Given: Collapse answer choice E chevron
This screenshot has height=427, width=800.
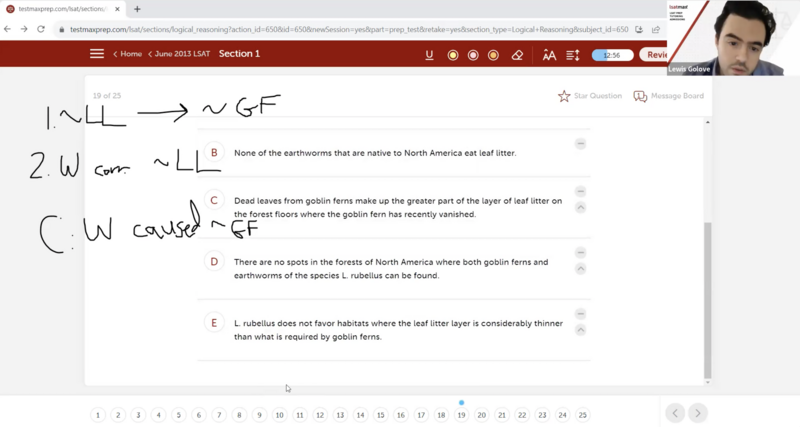Looking at the screenshot, I should pos(580,330).
